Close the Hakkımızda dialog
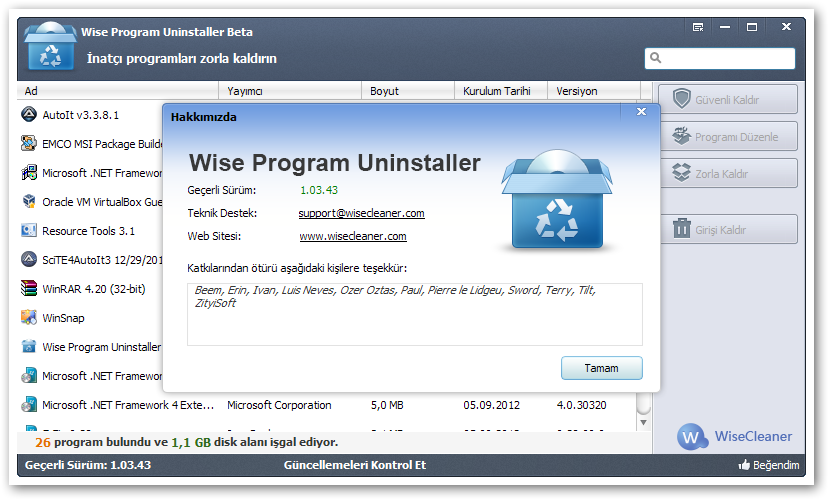Viewport: 829px width, 500px height. tap(641, 113)
